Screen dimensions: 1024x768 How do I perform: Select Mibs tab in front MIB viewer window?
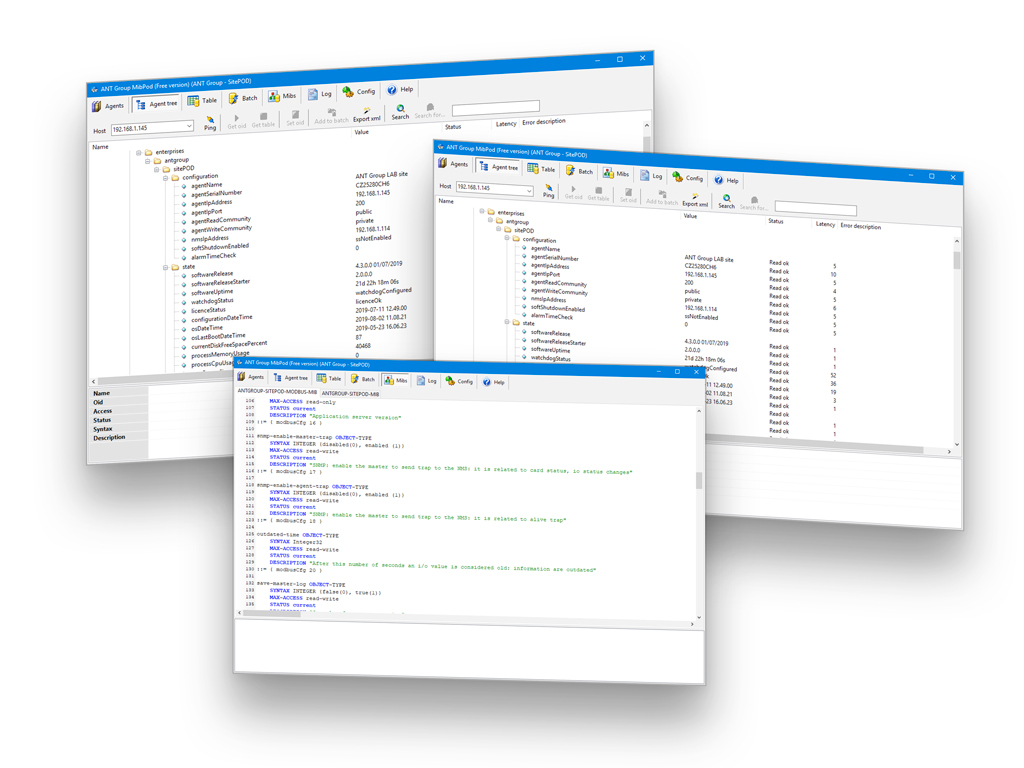click(x=396, y=380)
